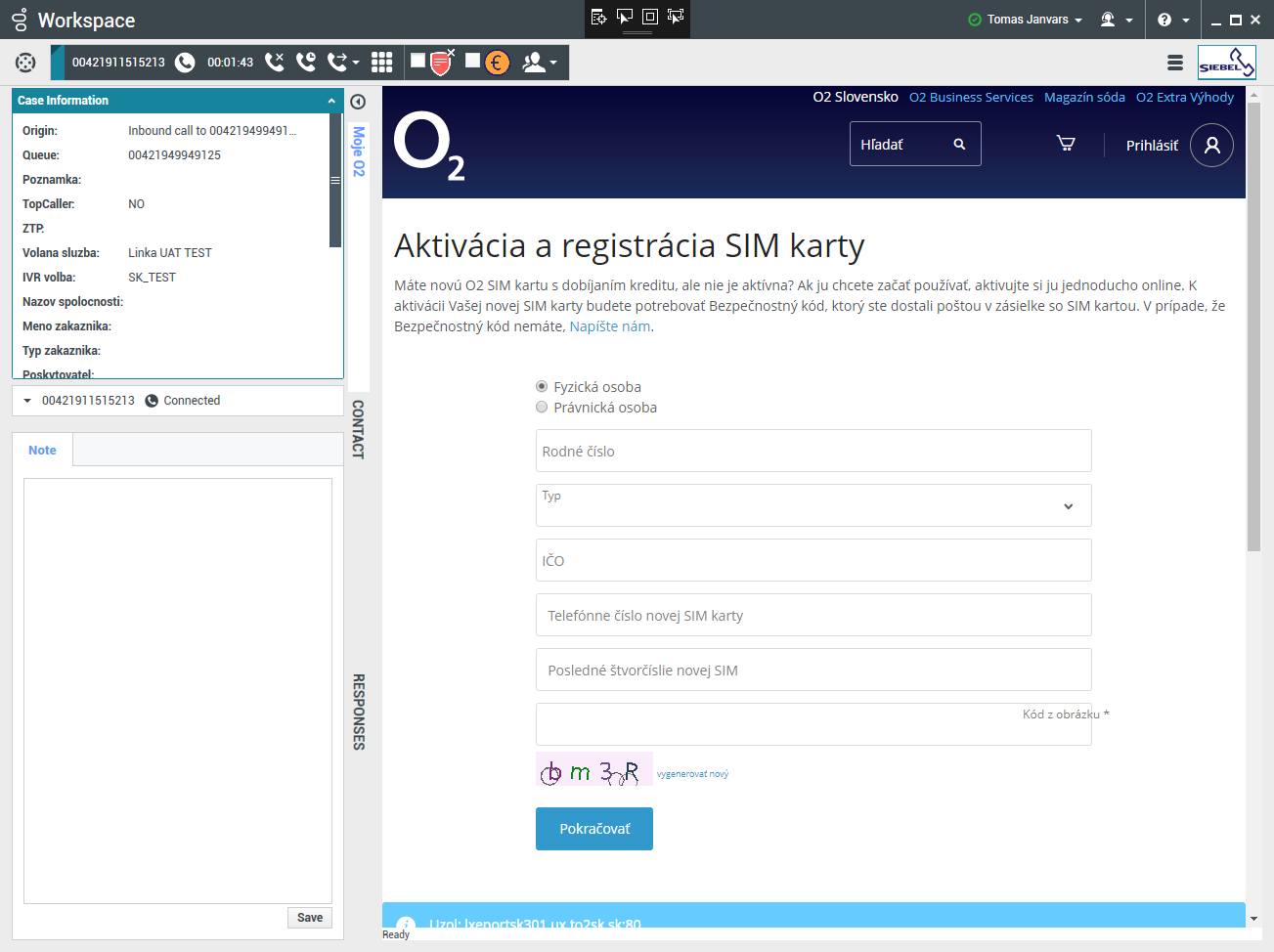1274x952 pixels.
Task: Click the search magnifier icon
Action: coord(960,144)
